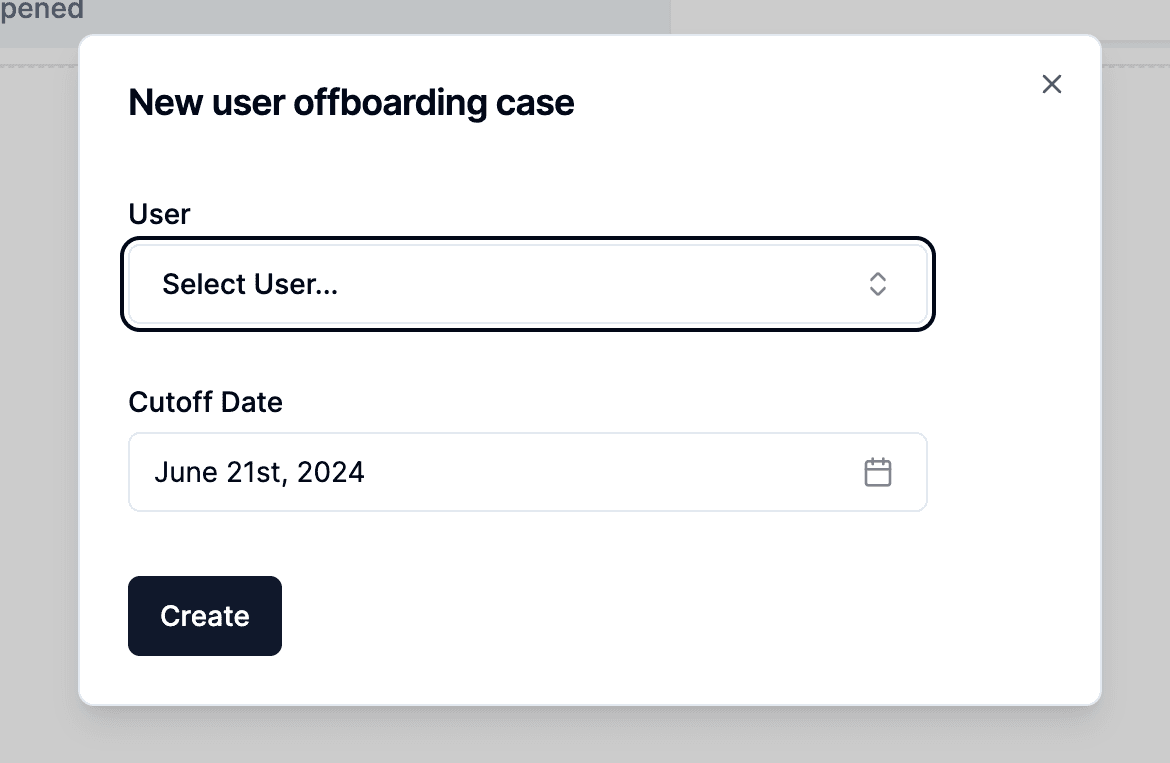This screenshot has height=763, width=1170.
Task: Click the "Select User..." placeholder text
Action: tap(250, 285)
